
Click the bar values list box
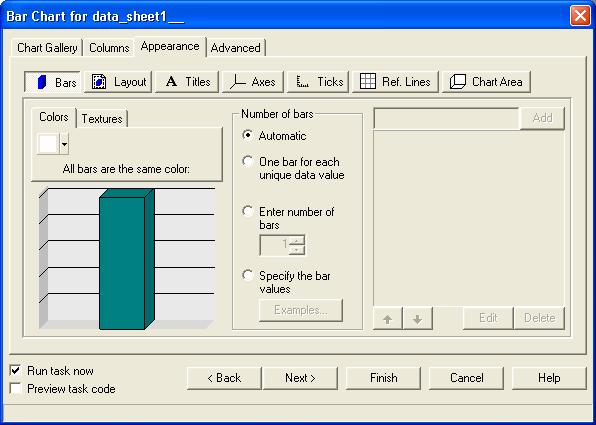[x=469, y=218]
